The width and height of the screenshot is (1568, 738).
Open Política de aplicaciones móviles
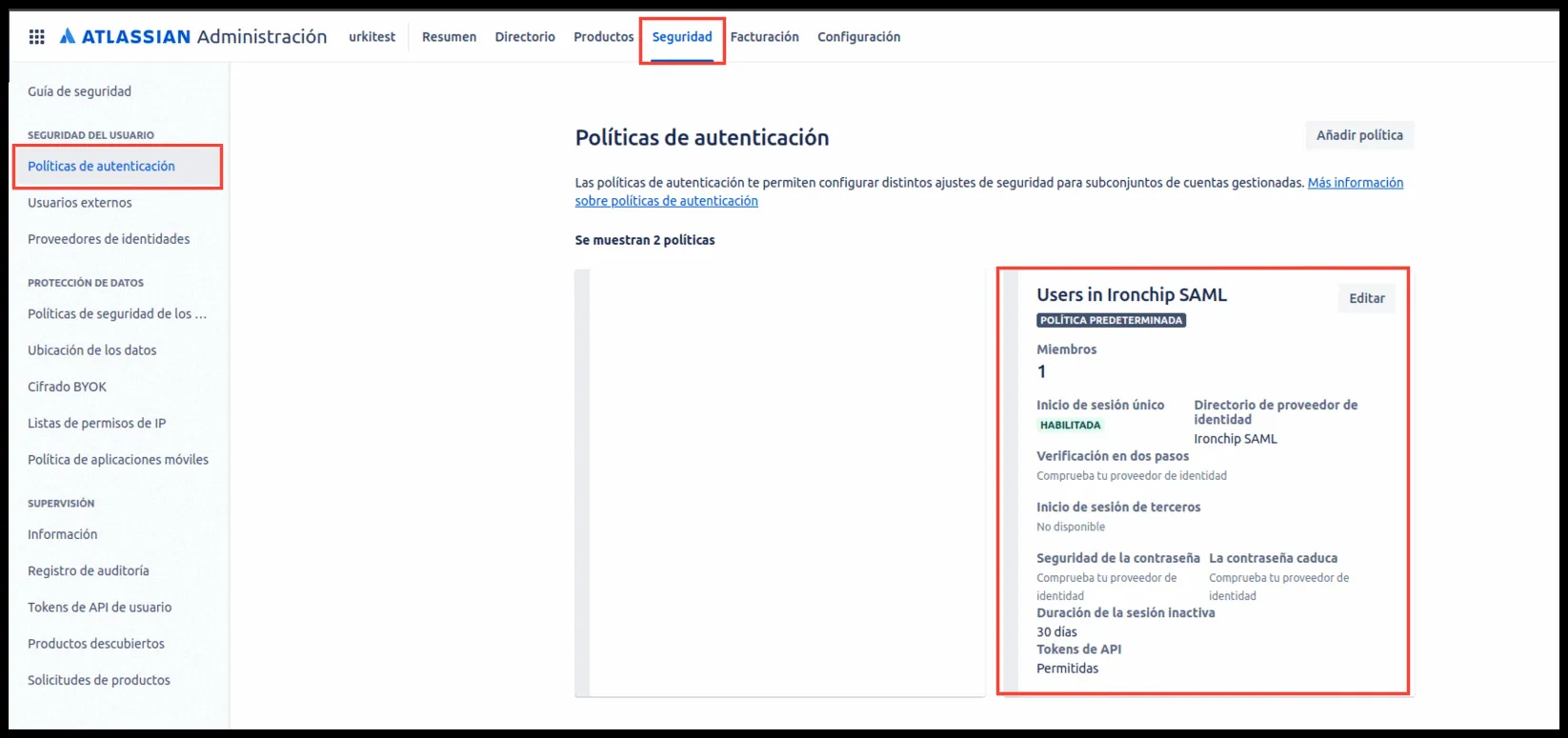tap(118, 460)
